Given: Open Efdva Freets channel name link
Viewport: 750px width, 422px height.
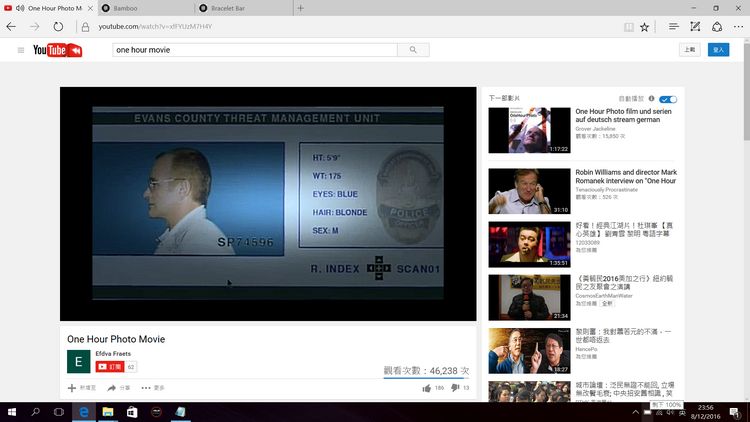Looking at the screenshot, I should 113,354.
